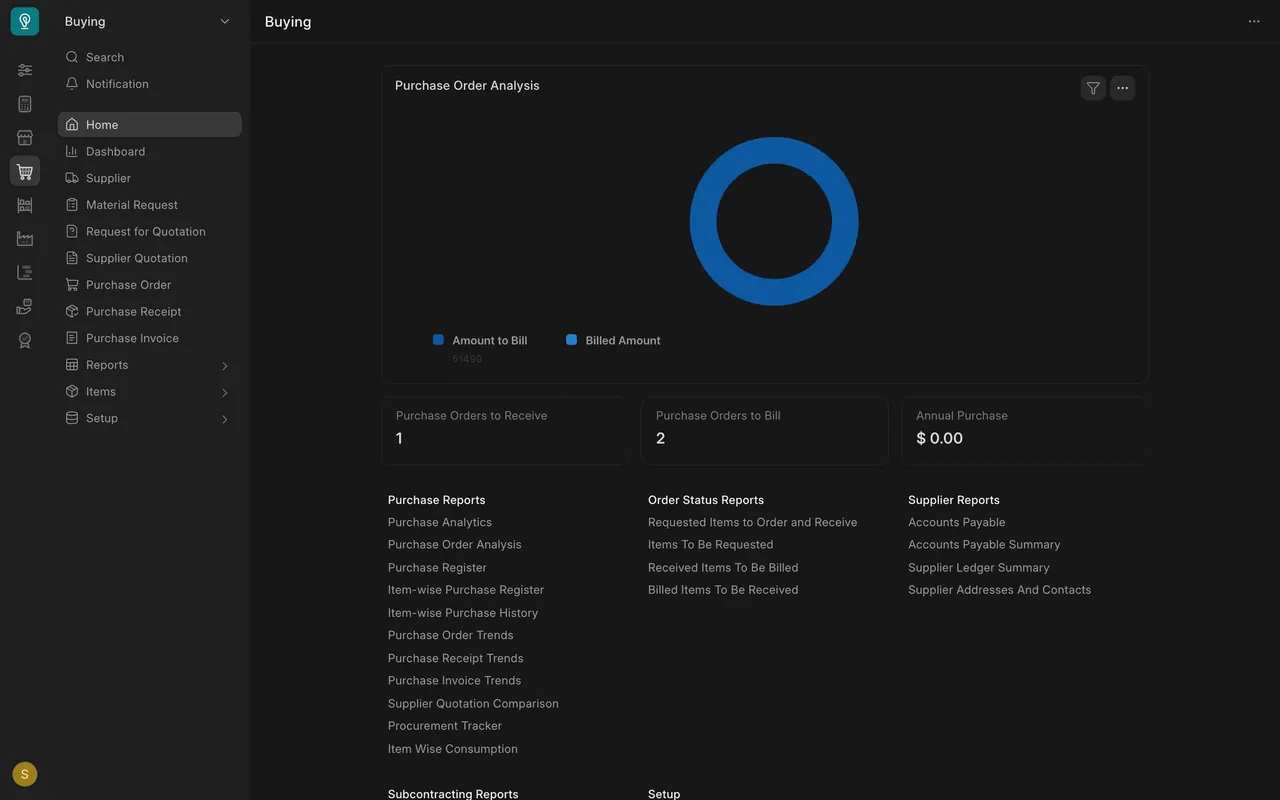Open Supplier from the sidebar

[x=150, y=178]
